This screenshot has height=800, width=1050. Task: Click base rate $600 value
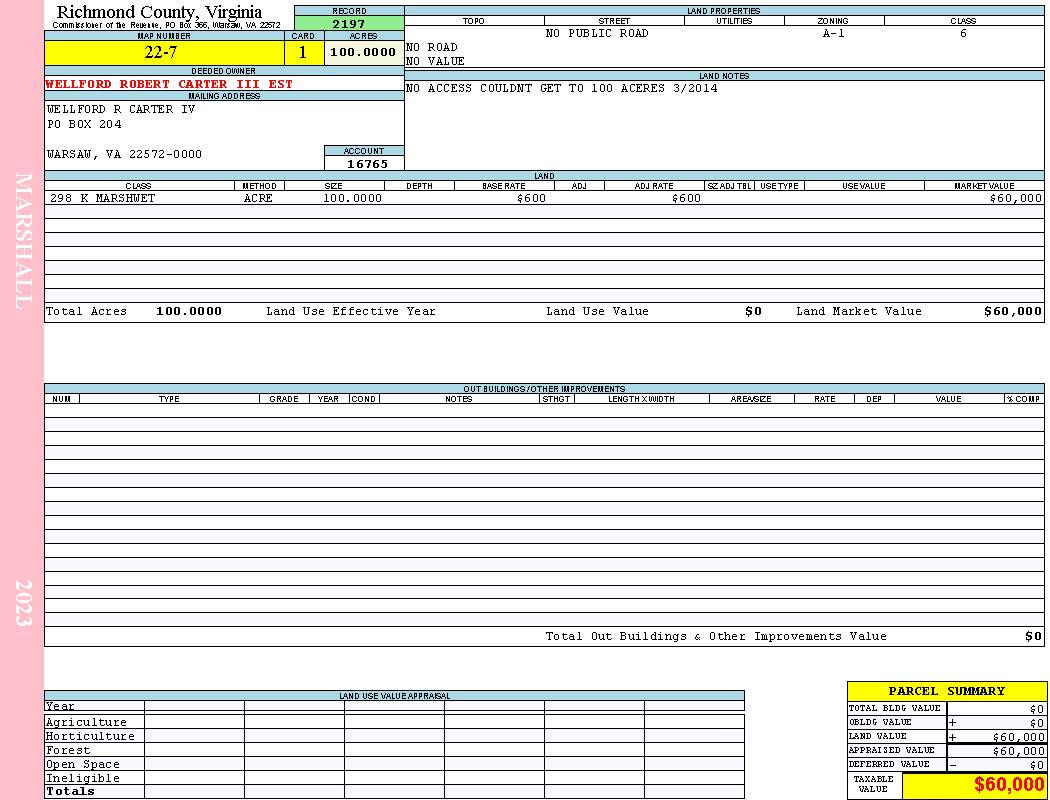click(x=531, y=198)
